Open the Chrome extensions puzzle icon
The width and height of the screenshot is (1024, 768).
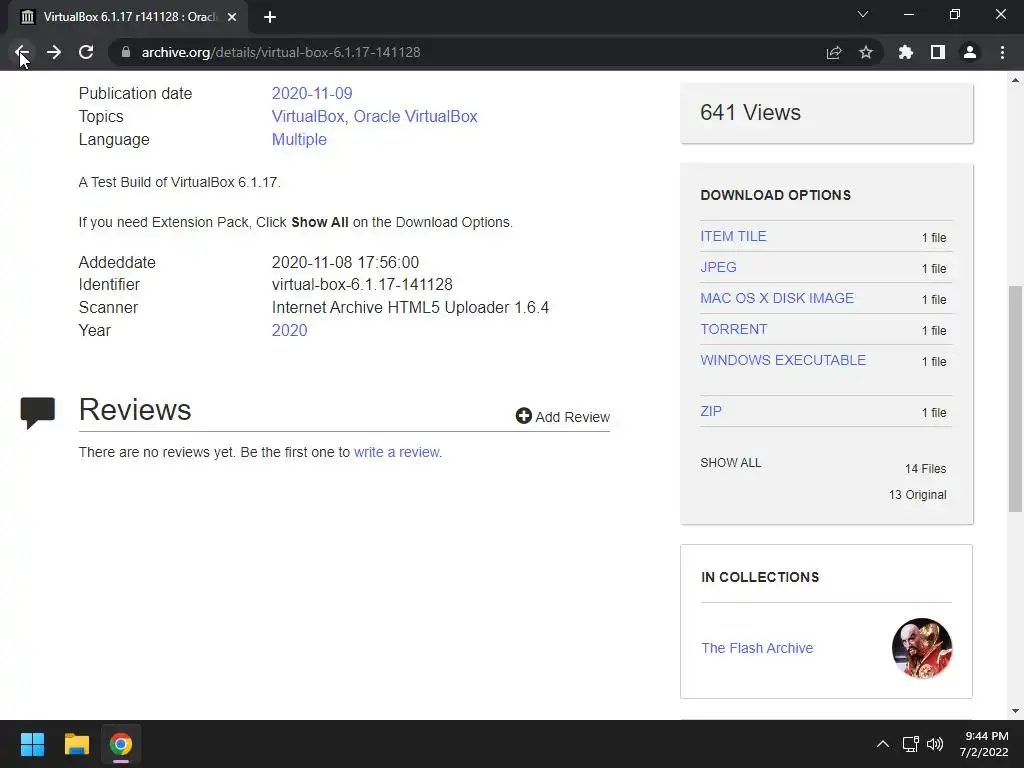point(906,52)
